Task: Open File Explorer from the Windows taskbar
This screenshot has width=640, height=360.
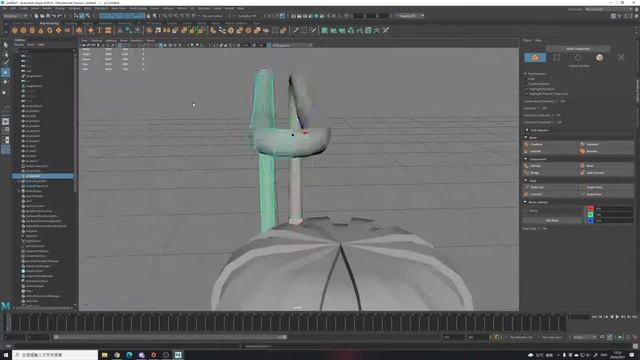Action: tap(104, 355)
